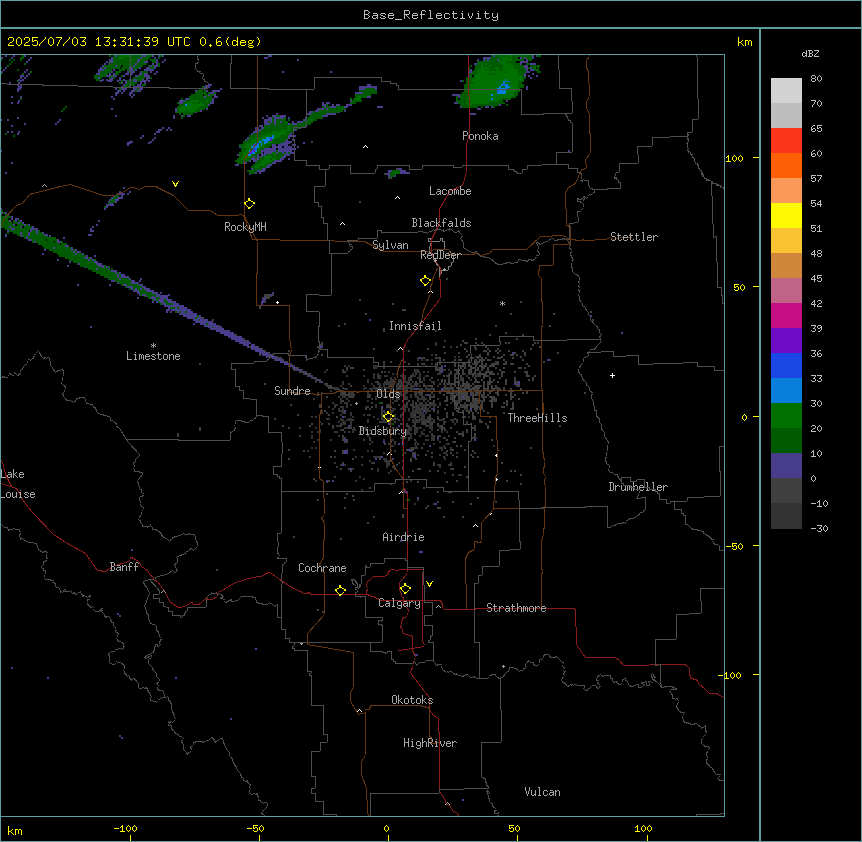The image size is (862, 842).
Task: Click the -50 tick on the right axis
Action: click(735, 546)
